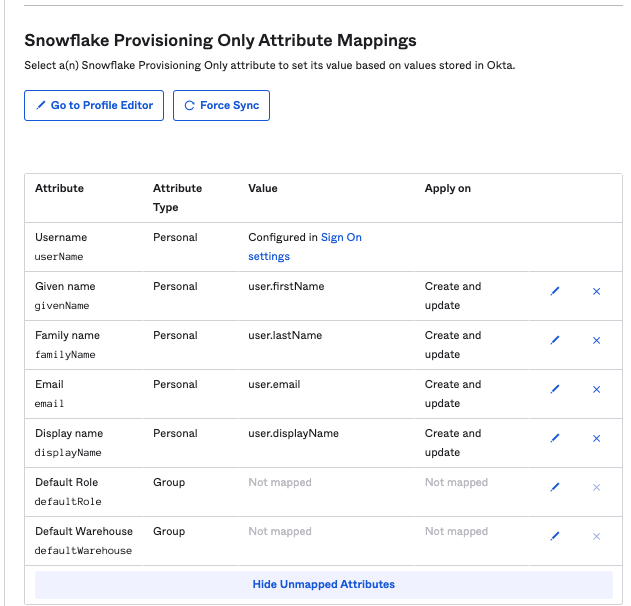Hide Unmapped Attributes
This screenshot has width=631, height=606.
point(323,584)
